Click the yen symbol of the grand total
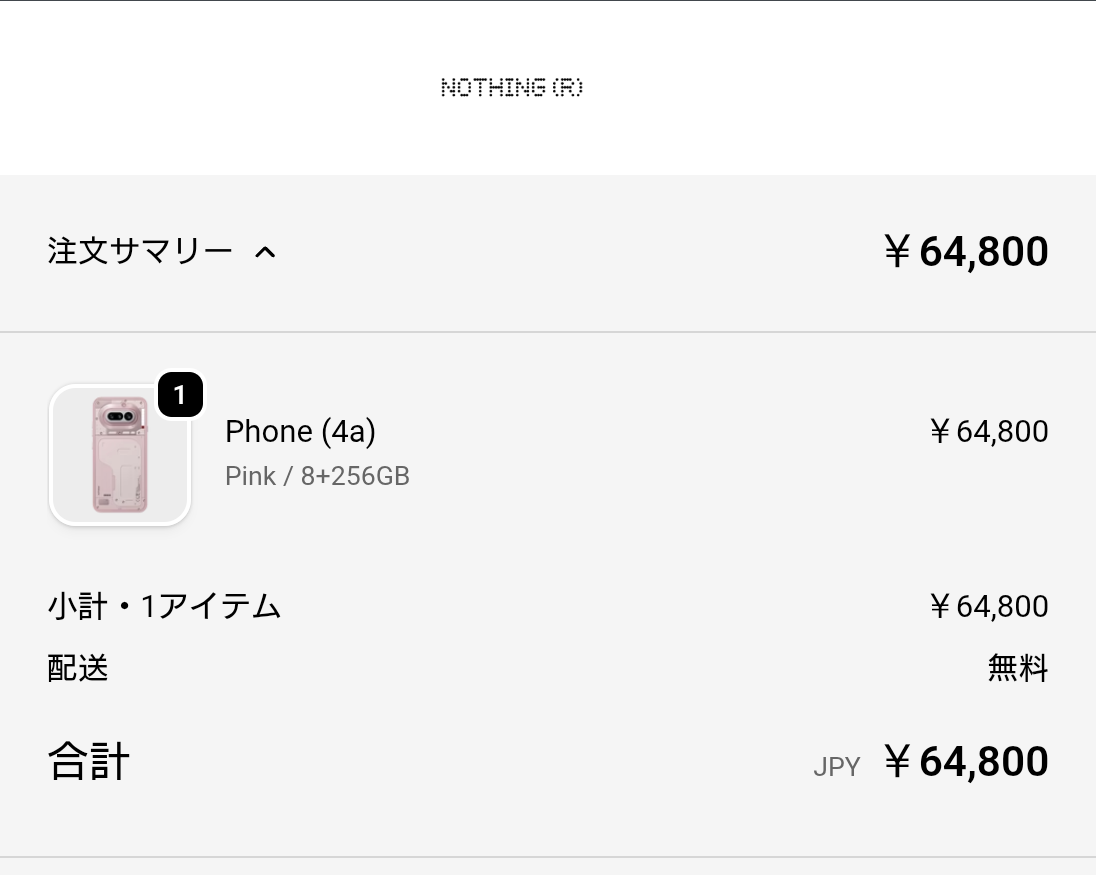This screenshot has width=1096, height=875. click(897, 762)
